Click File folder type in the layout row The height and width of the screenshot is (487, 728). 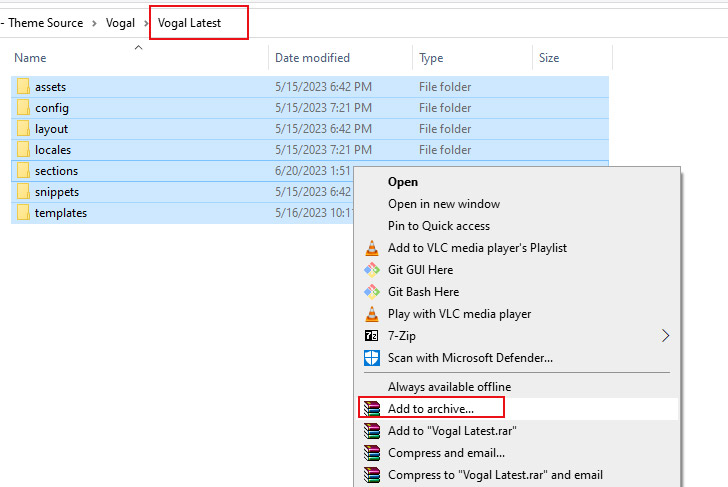click(x=445, y=129)
